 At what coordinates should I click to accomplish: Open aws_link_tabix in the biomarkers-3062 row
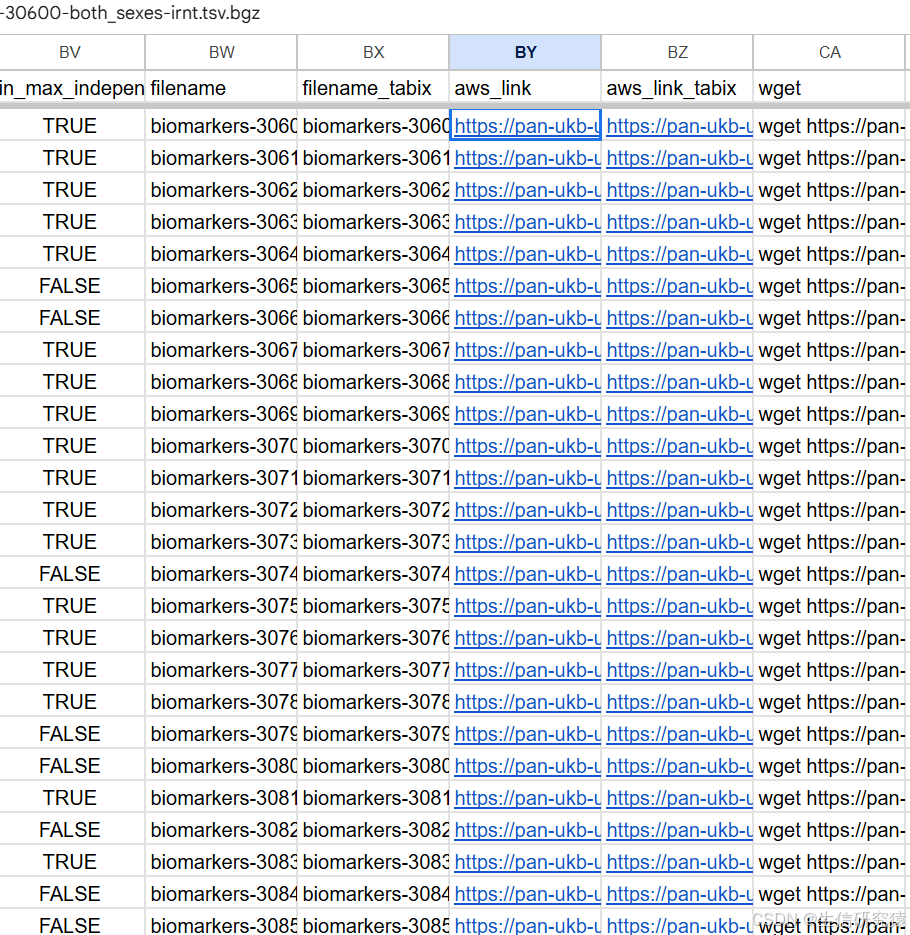click(x=679, y=190)
